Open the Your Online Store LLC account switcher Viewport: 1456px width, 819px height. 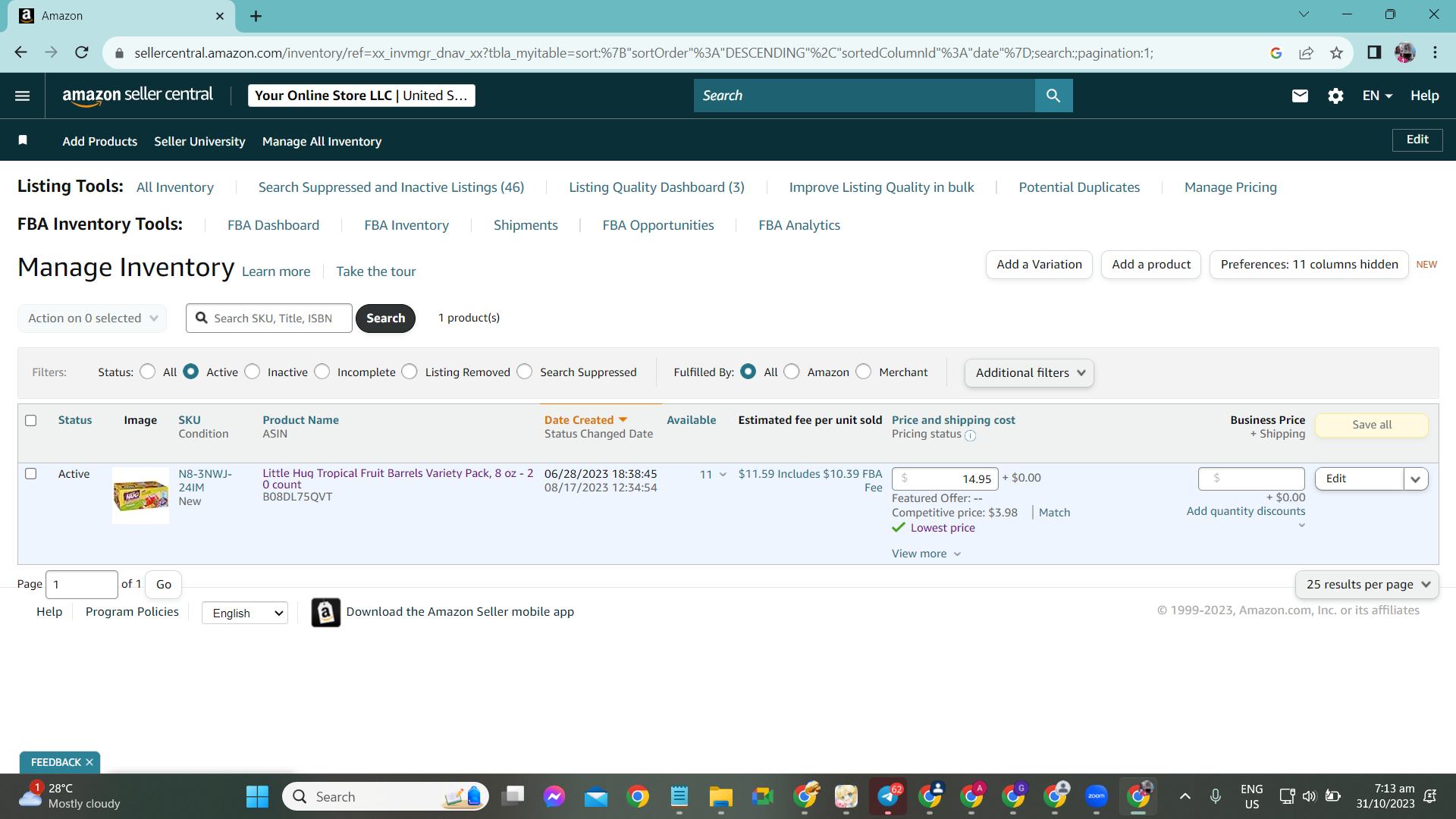(361, 96)
